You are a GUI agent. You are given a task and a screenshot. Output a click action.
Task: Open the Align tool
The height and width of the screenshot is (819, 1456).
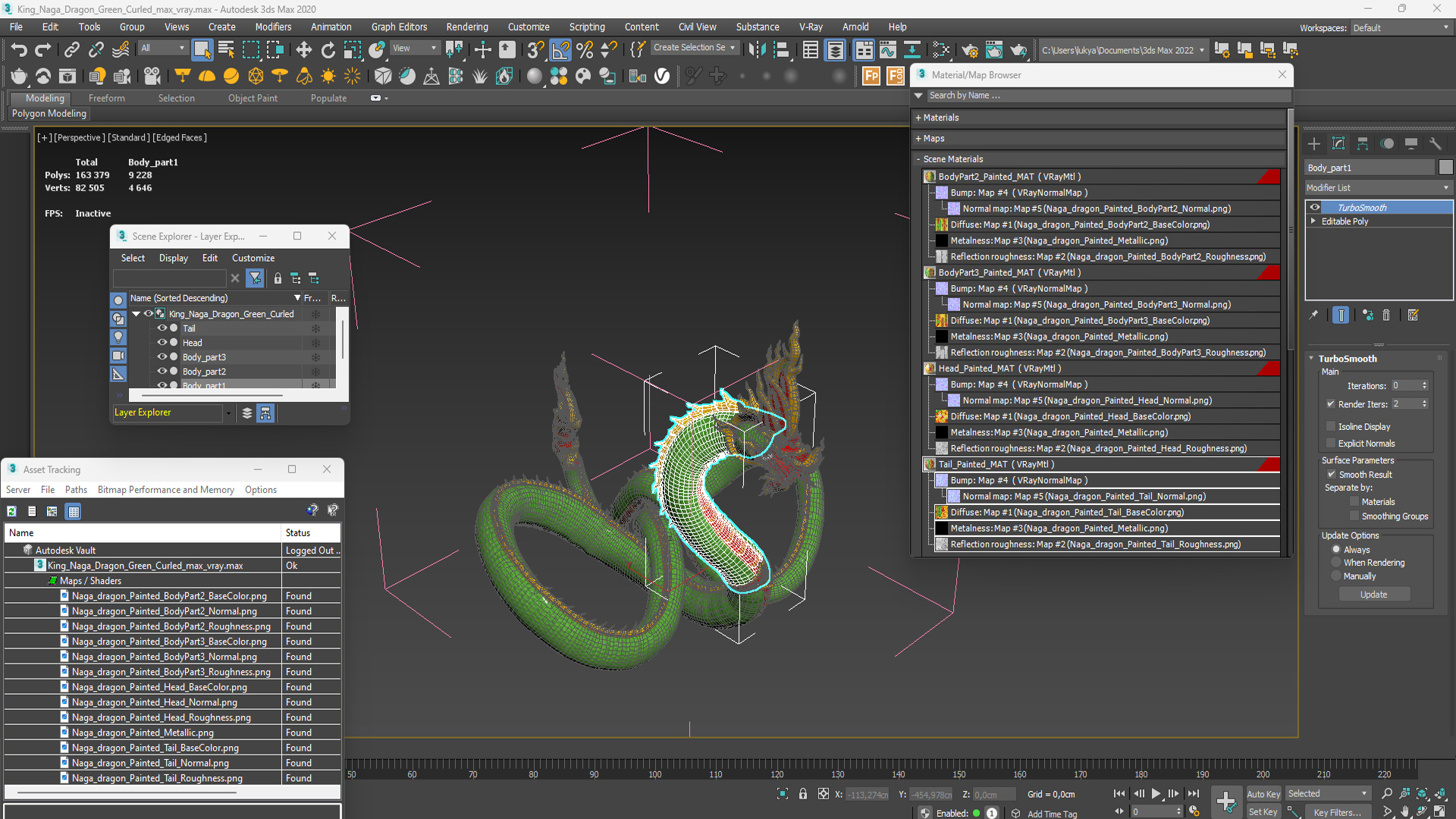coord(781,50)
